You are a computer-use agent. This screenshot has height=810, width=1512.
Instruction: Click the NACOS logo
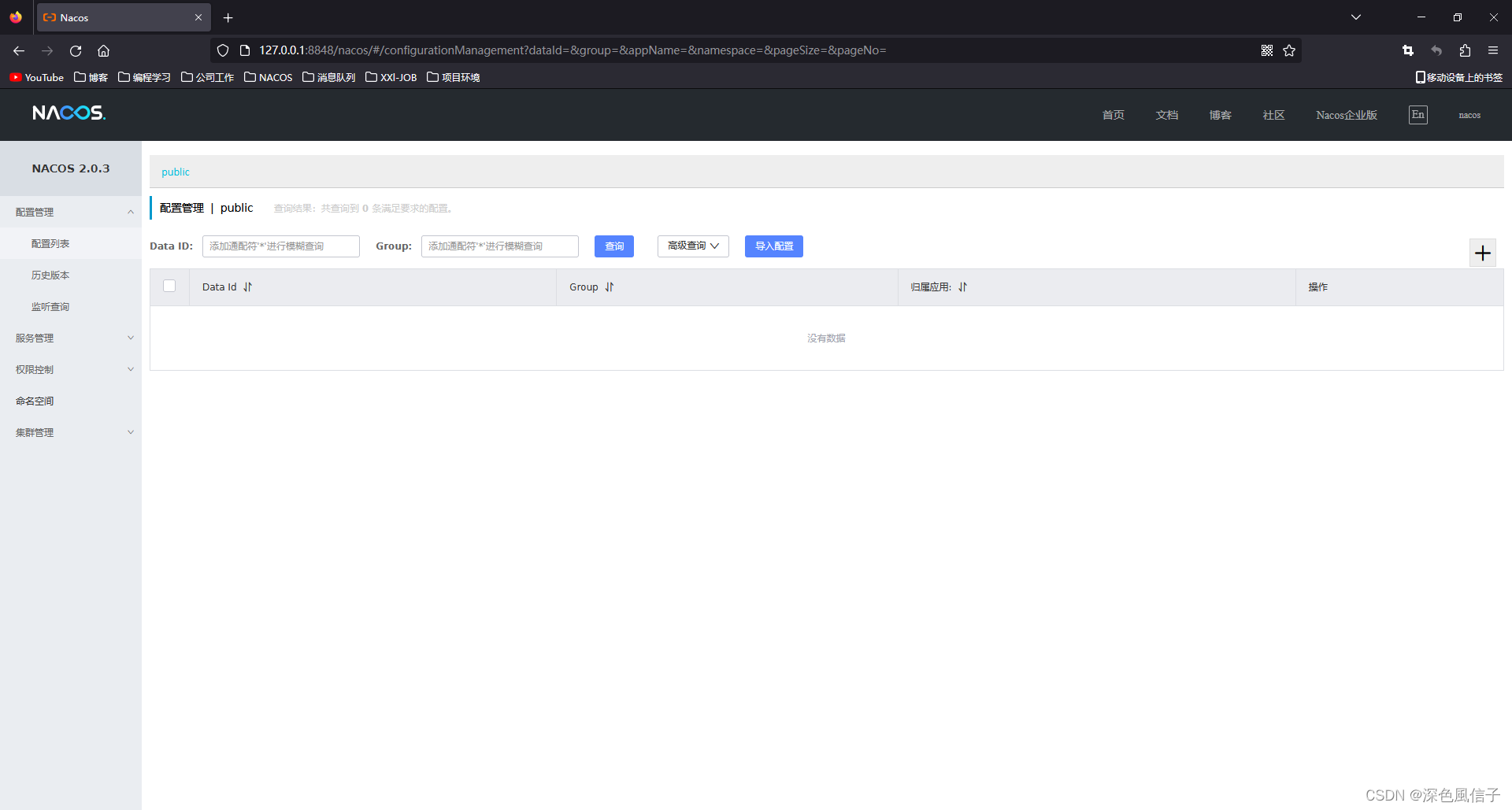tap(69, 113)
